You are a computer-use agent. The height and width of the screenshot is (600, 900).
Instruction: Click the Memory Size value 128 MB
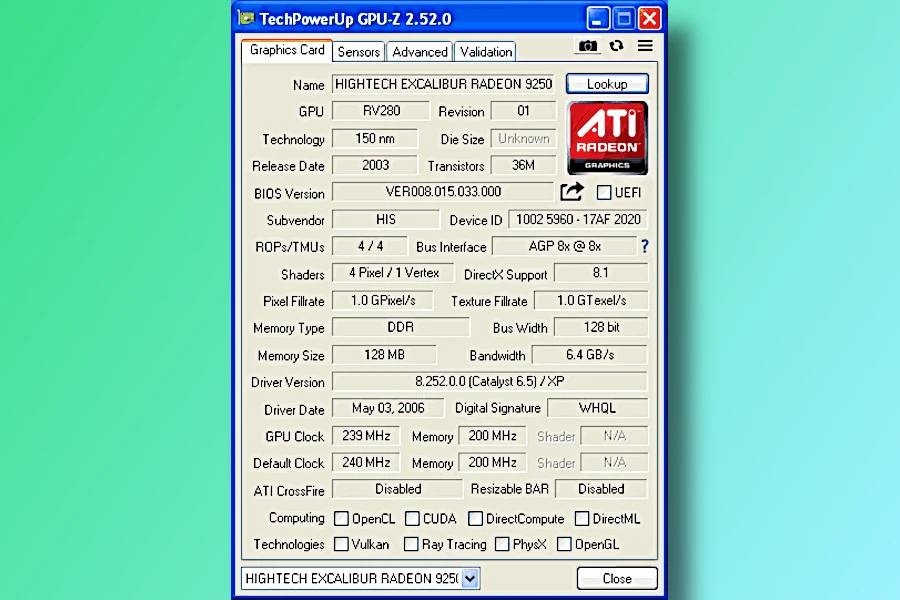384,355
